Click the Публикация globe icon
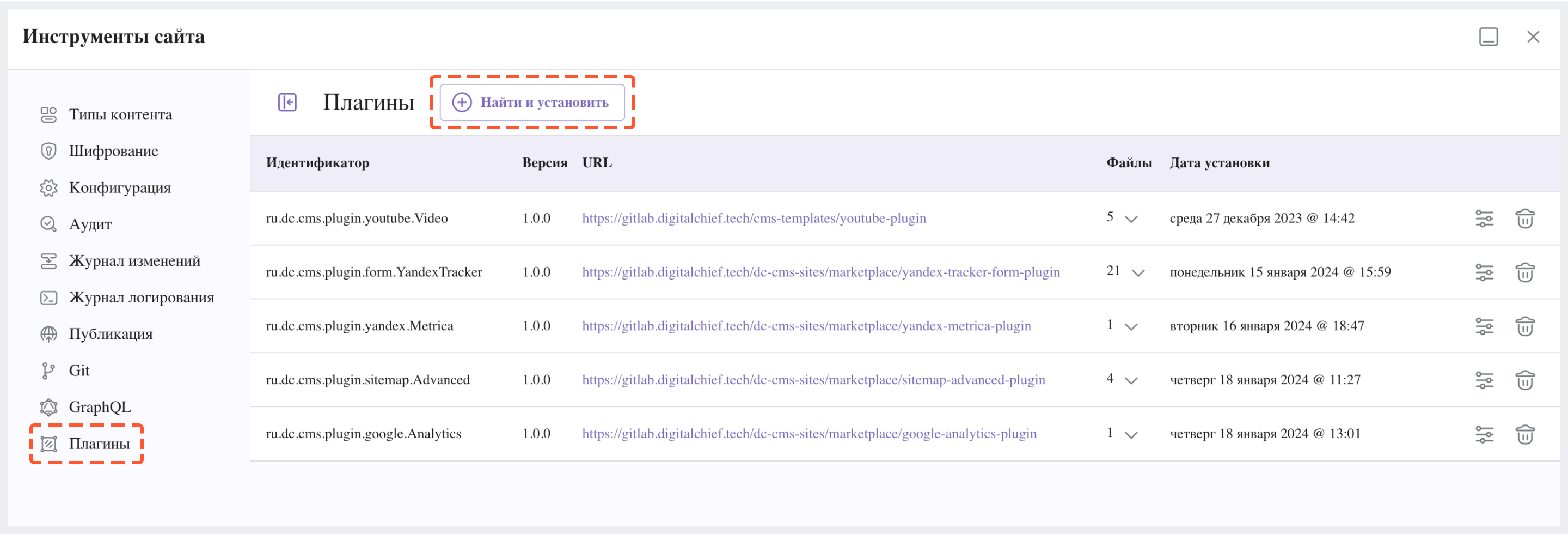The width and height of the screenshot is (1568, 534). pos(48,333)
